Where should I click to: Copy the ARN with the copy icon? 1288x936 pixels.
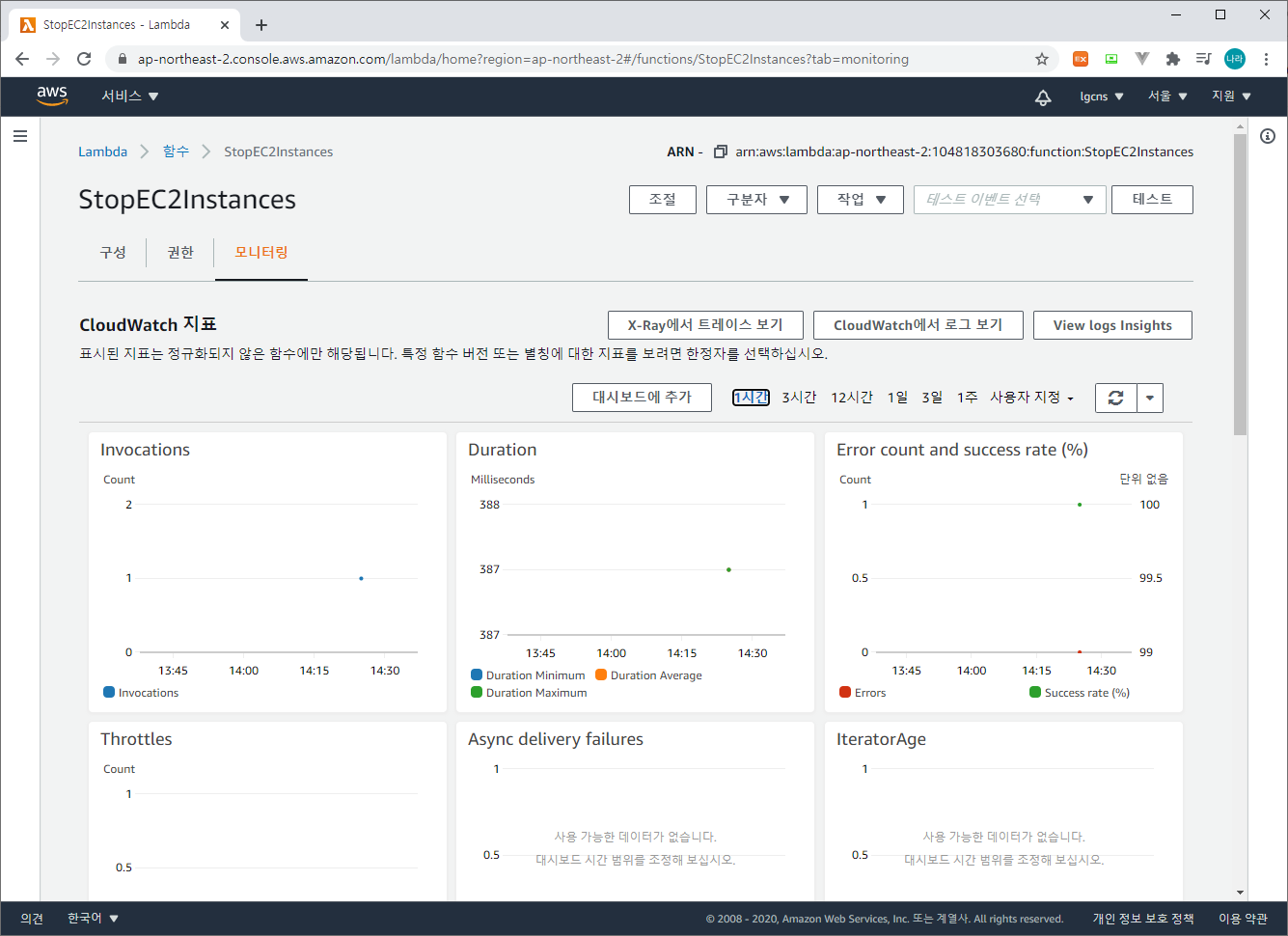tap(720, 151)
